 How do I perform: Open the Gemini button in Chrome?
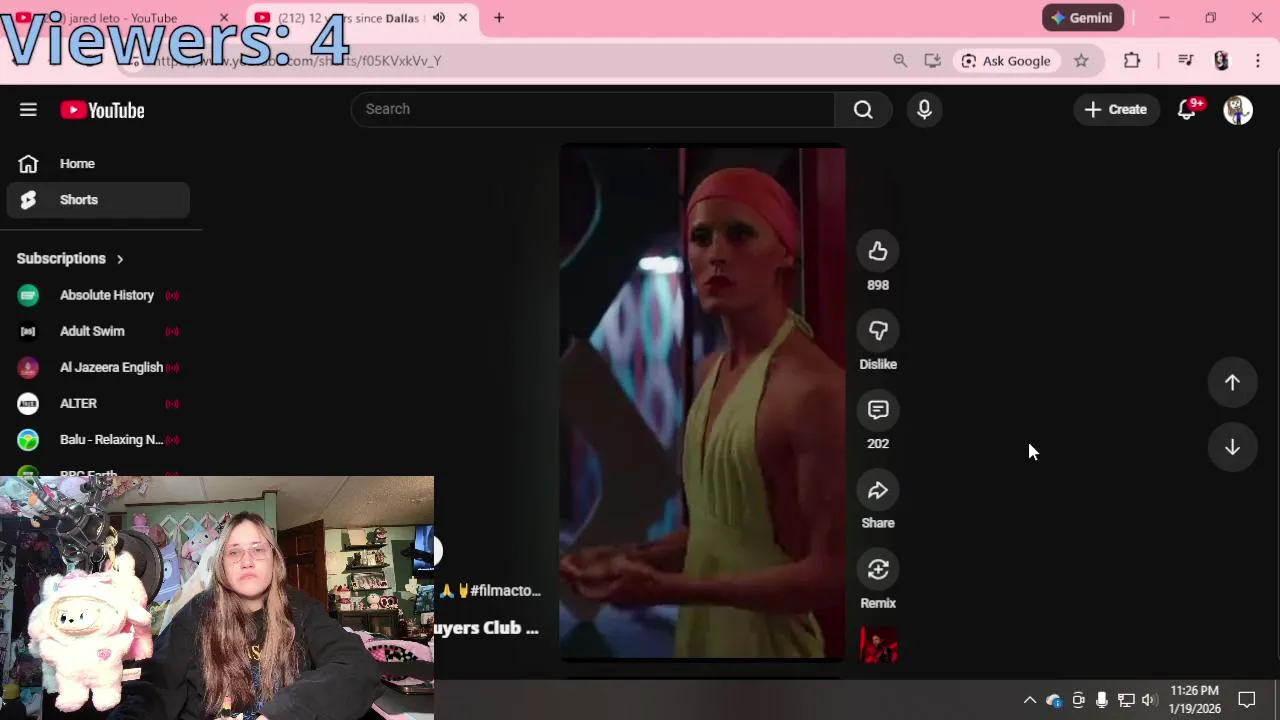(x=1083, y=18)
